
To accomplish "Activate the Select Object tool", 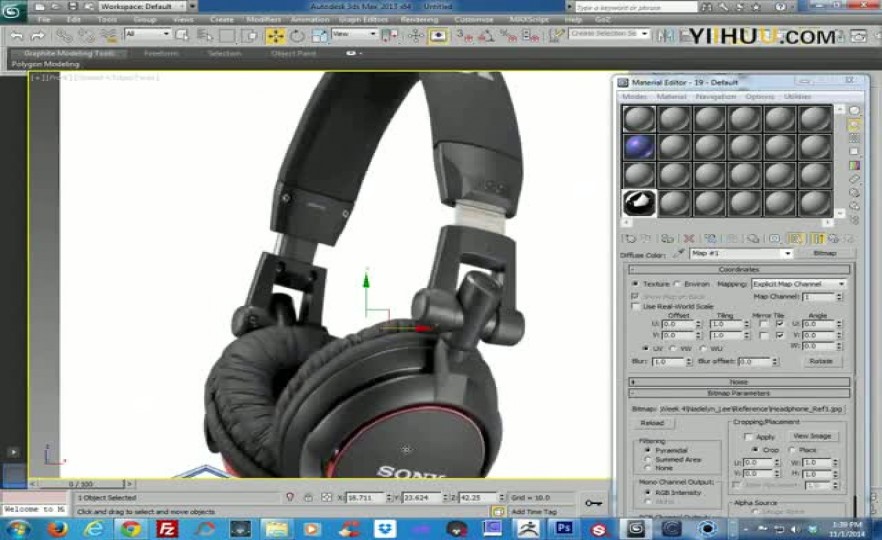I will coord(182,35).
